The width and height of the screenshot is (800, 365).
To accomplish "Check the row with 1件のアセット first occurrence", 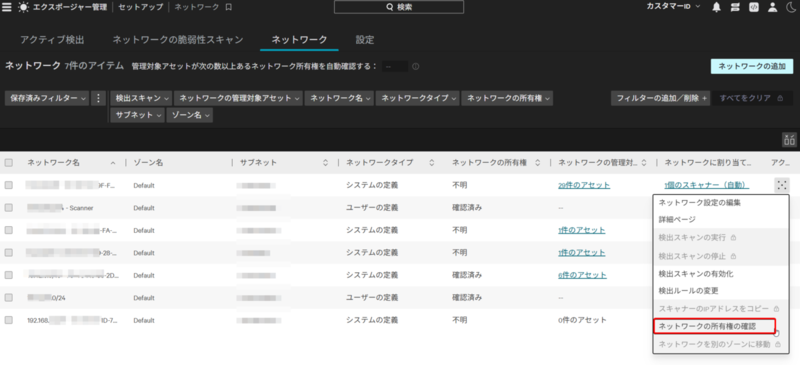I will (9, 230).
